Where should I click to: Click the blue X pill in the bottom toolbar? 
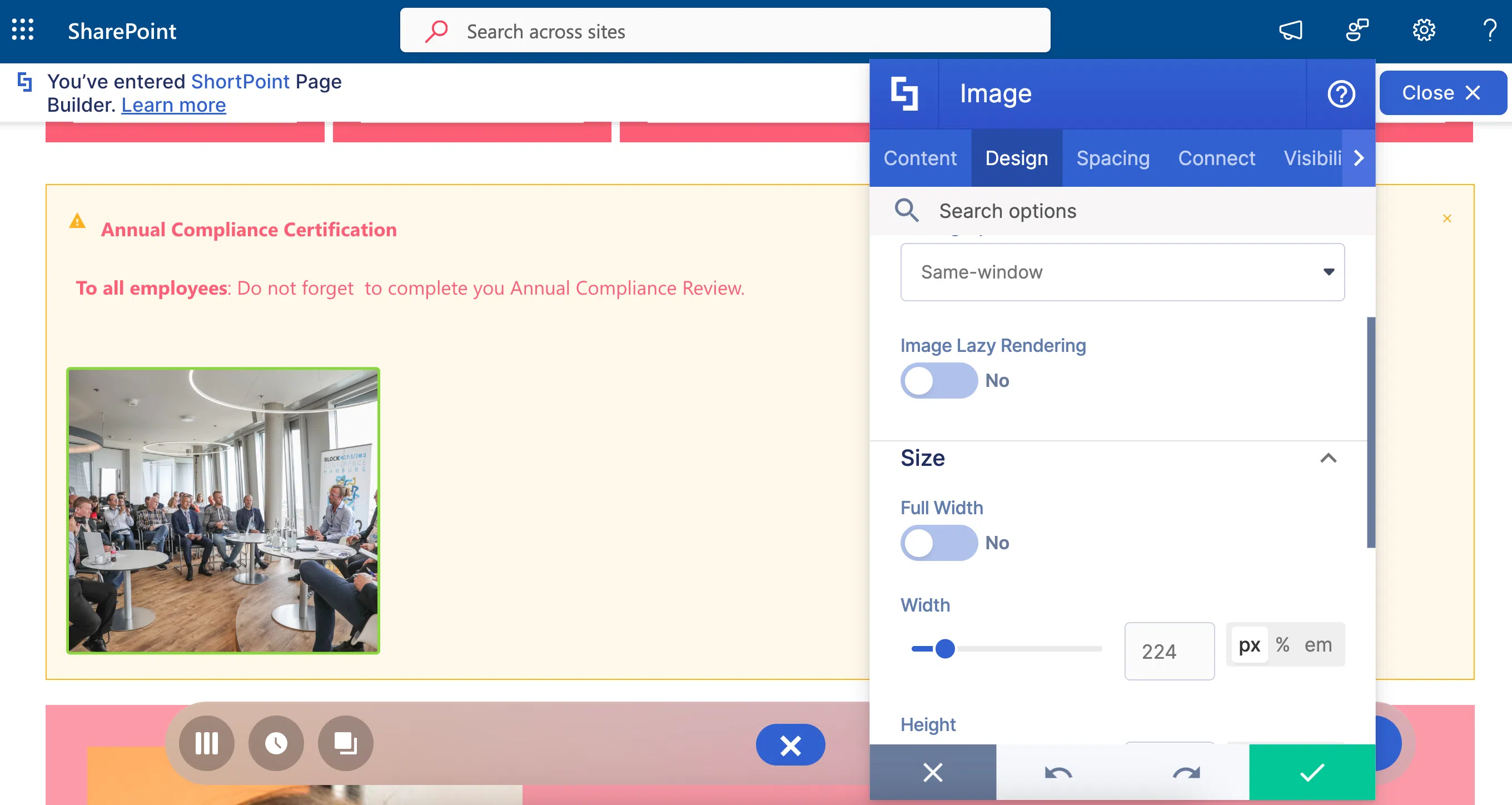coord(790,744)
